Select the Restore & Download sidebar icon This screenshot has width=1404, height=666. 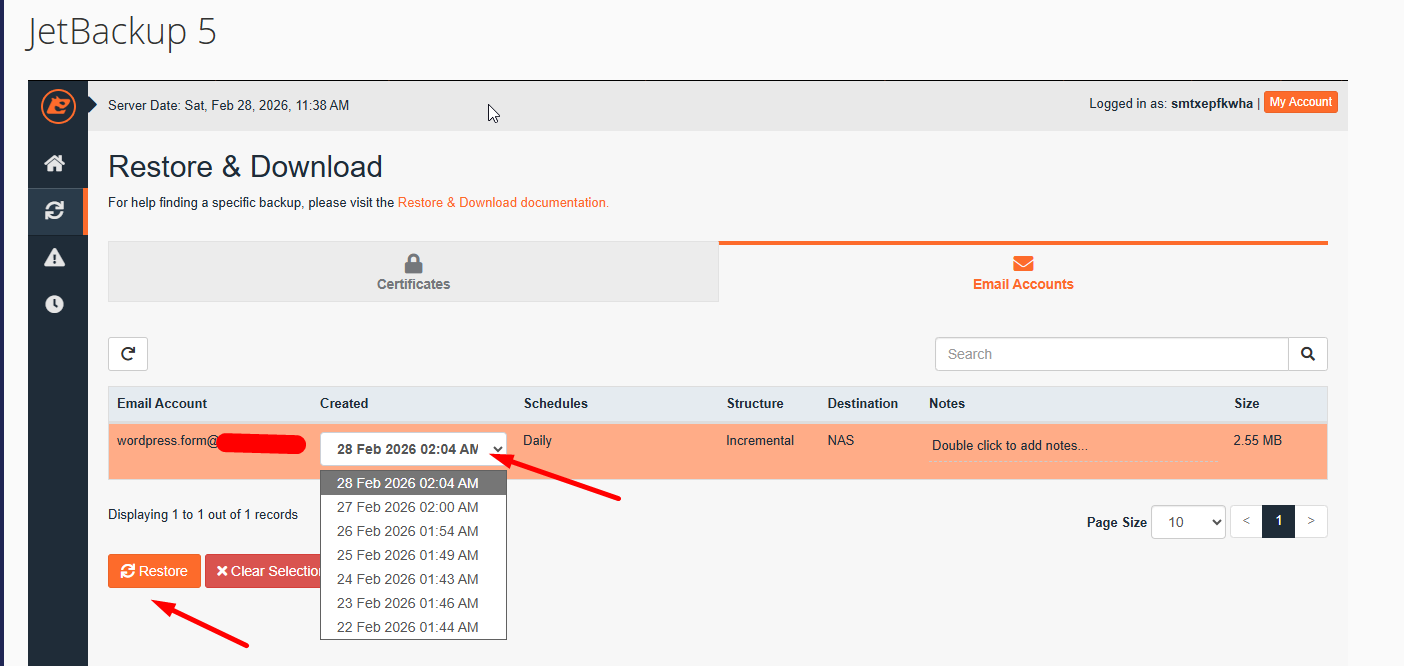tap(55, 210)
